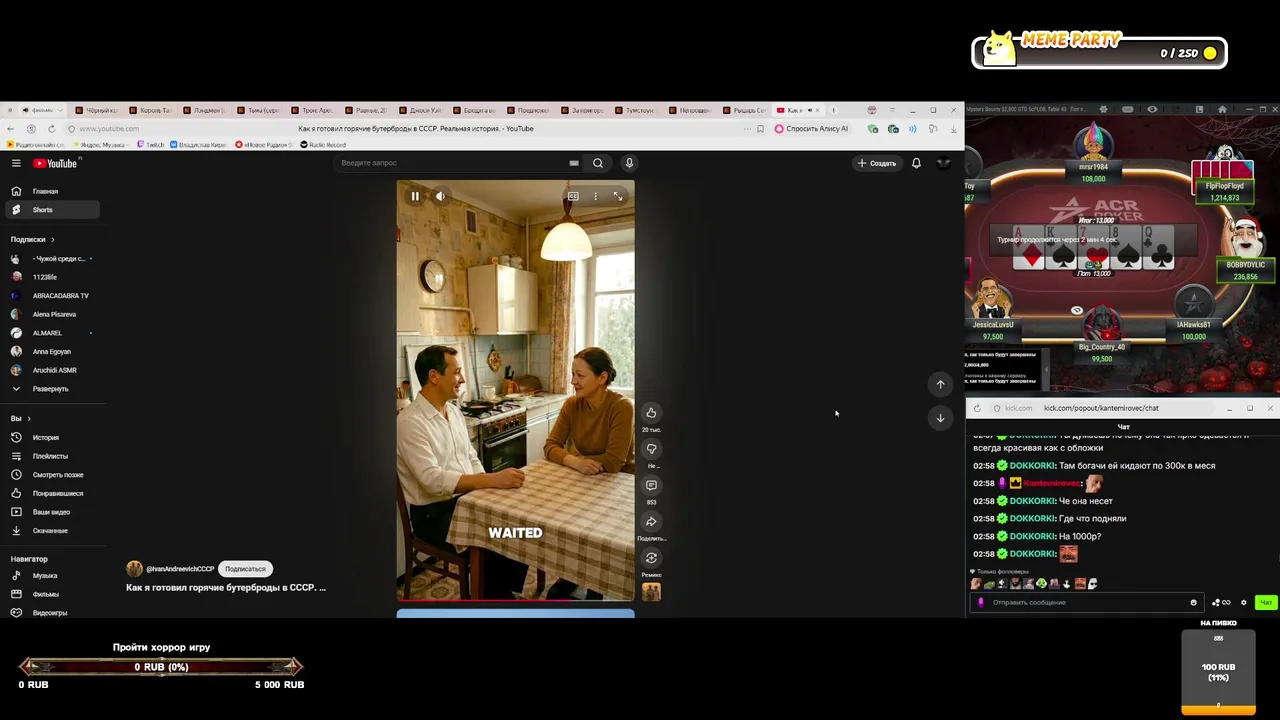The width and height of the screenshot is (1280, 720).
Task: Open @IvanAndreevichCCCP channel name
Action: click(180, 569)
